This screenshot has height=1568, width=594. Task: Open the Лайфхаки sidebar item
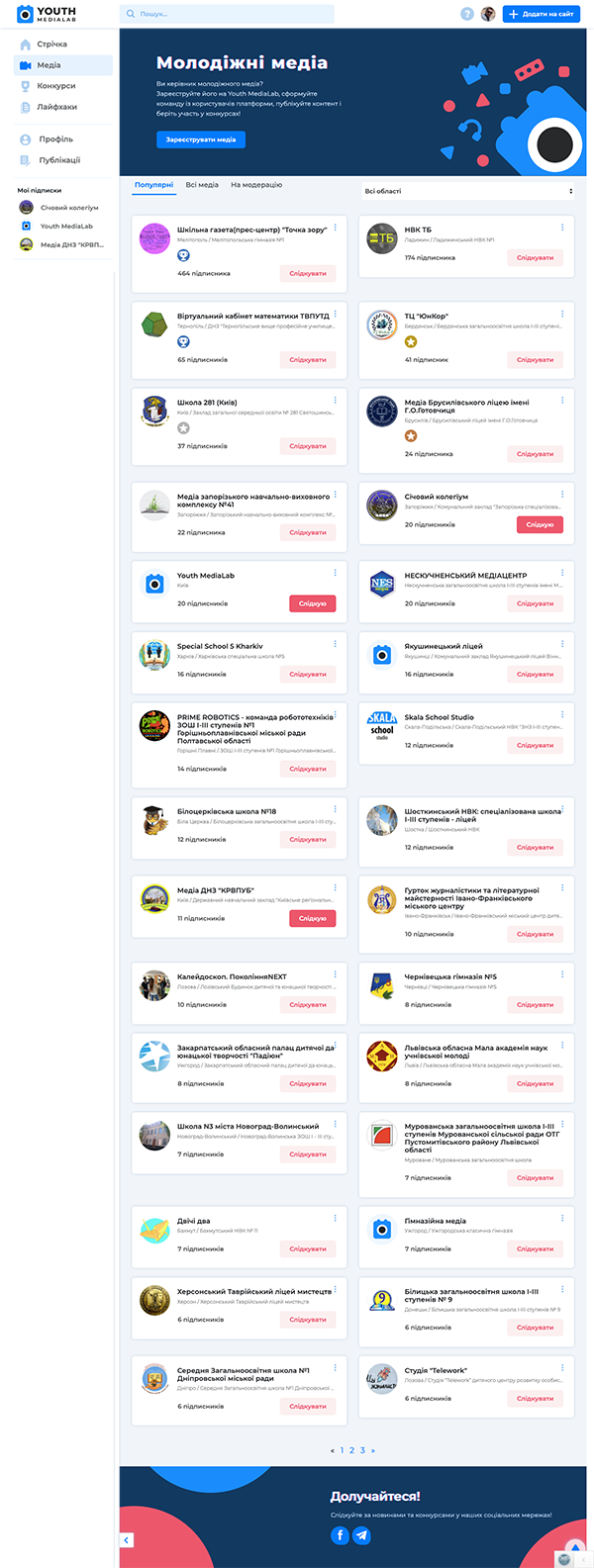[56, 107]
